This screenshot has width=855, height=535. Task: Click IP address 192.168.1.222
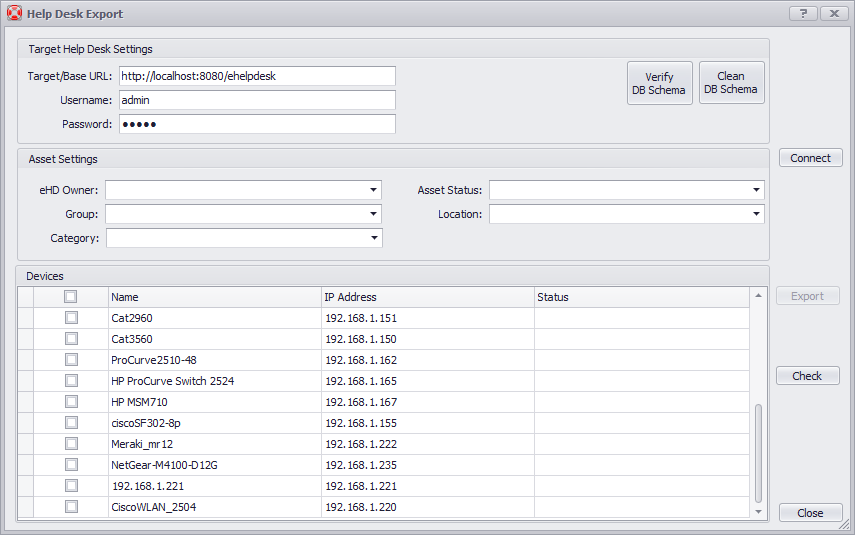[x=361, y=444]
